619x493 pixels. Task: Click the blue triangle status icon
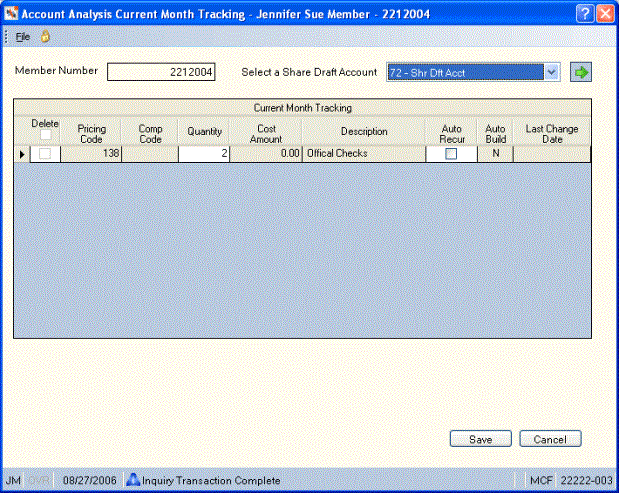(133, 480)
